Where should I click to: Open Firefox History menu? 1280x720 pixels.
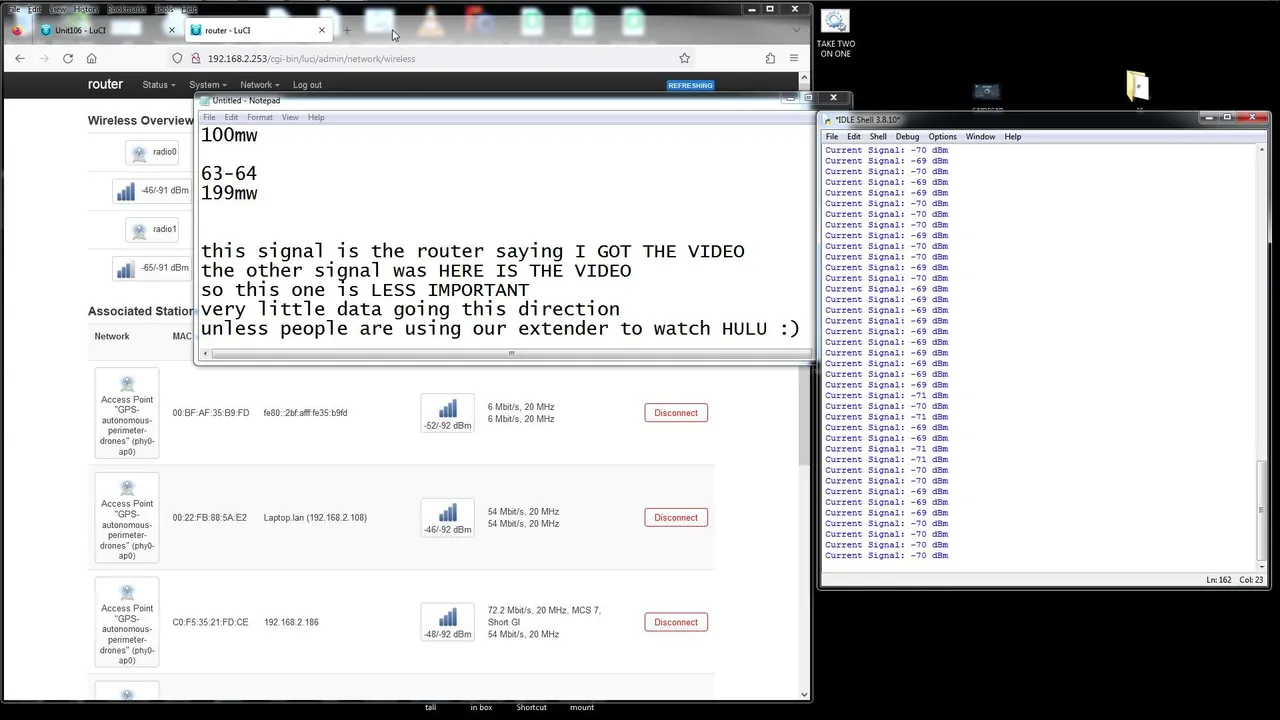(x=87, y=9)
